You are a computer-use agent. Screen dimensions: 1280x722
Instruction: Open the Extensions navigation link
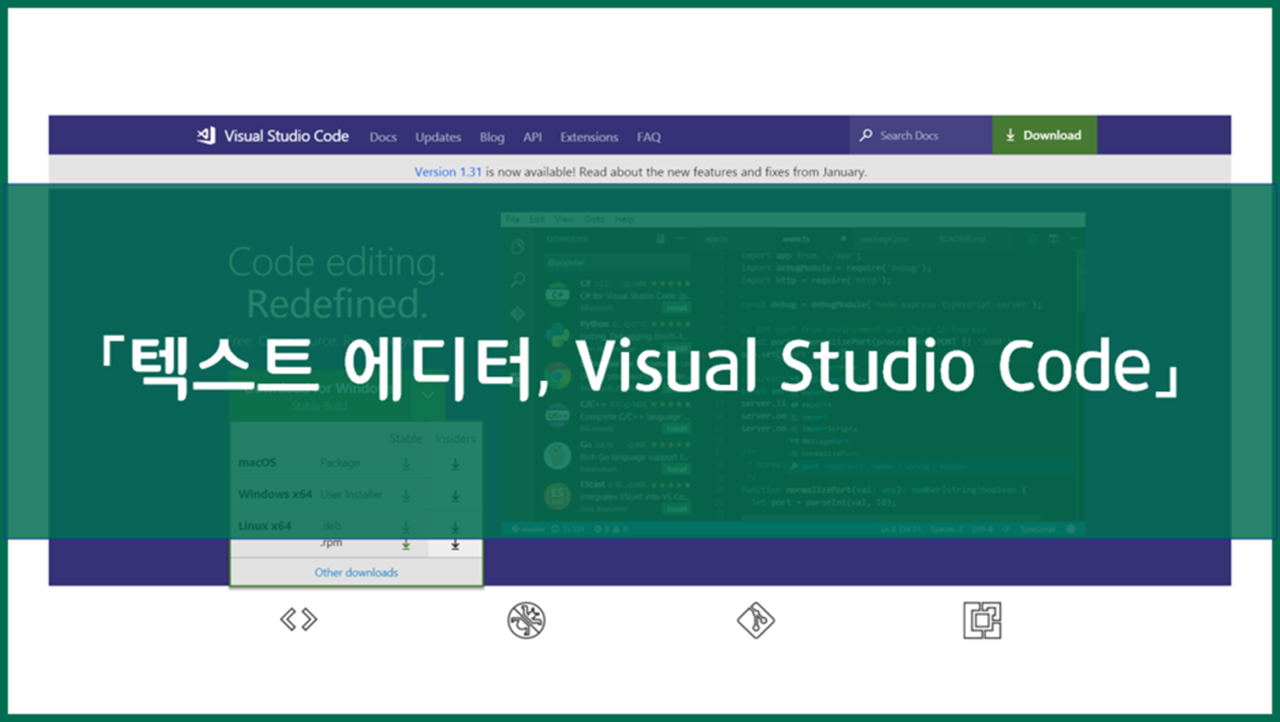click(589, 137)
